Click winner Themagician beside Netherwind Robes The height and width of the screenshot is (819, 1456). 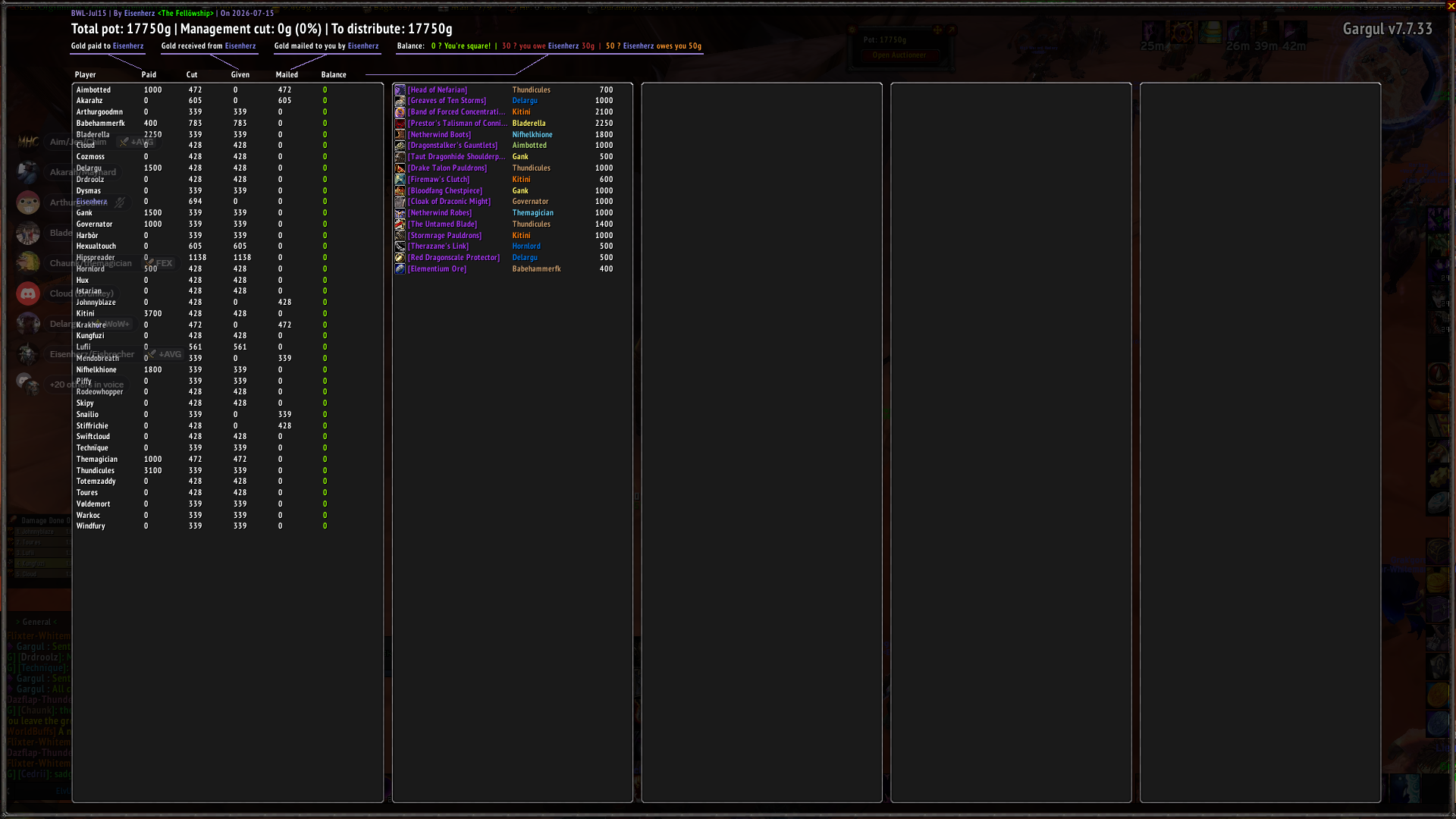pos(532,213)
